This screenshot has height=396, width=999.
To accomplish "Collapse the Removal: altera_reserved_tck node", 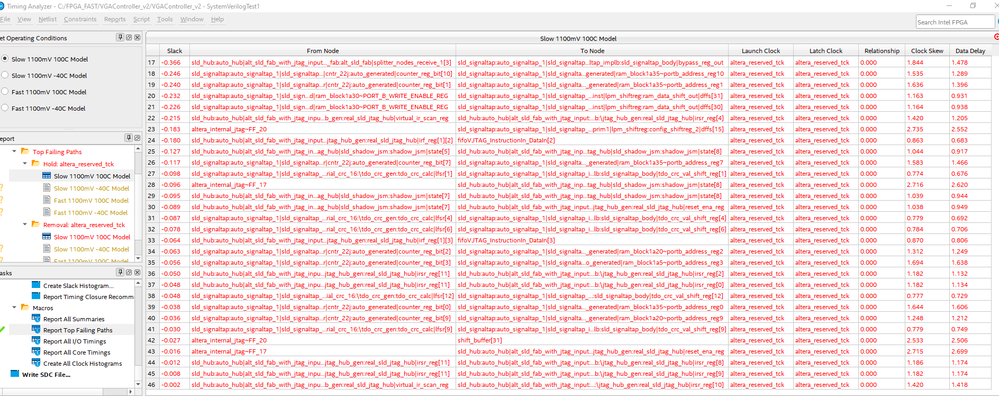I will pyautogui.click(x=25, y=225).
